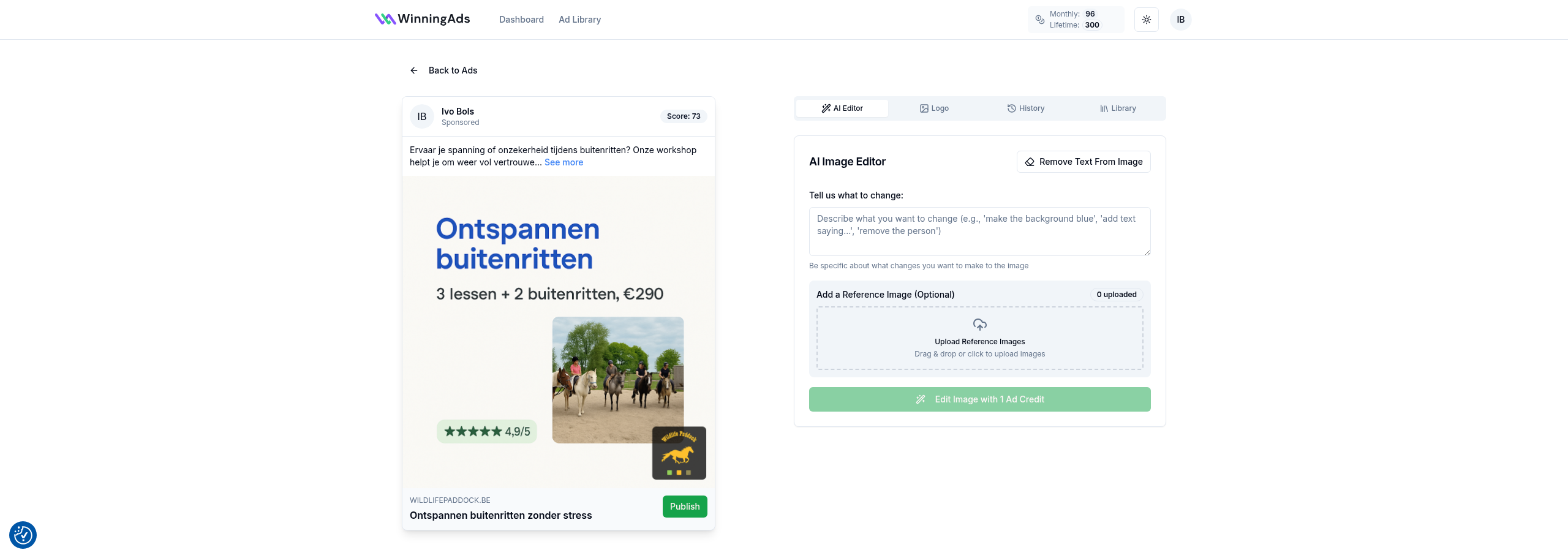Viewport: 1568px width, 558px height.
Task: Focus the 'Tell us what to change' text box
Action: pyautogui.click(x=979, y=231)
